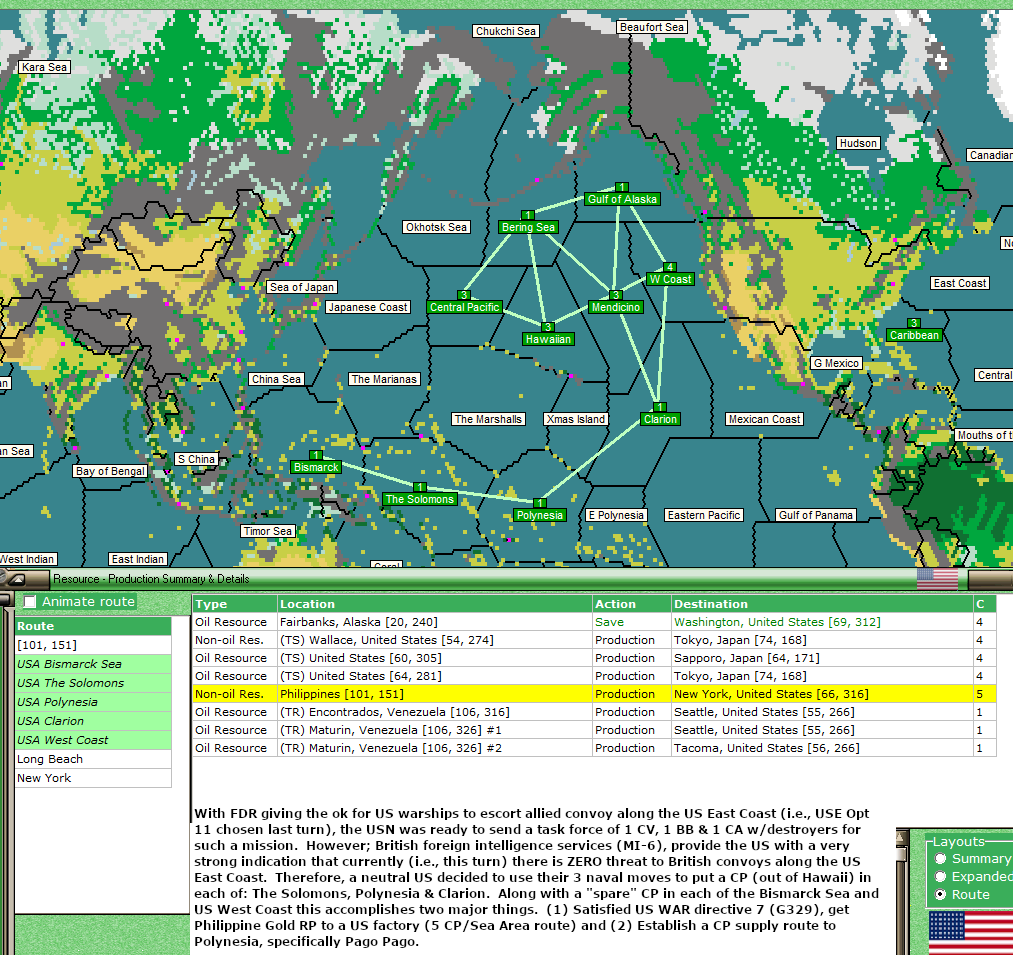1013x955 pixels.
Task: Click the large US flag below Layouts
Action: [x=970, y=932]
